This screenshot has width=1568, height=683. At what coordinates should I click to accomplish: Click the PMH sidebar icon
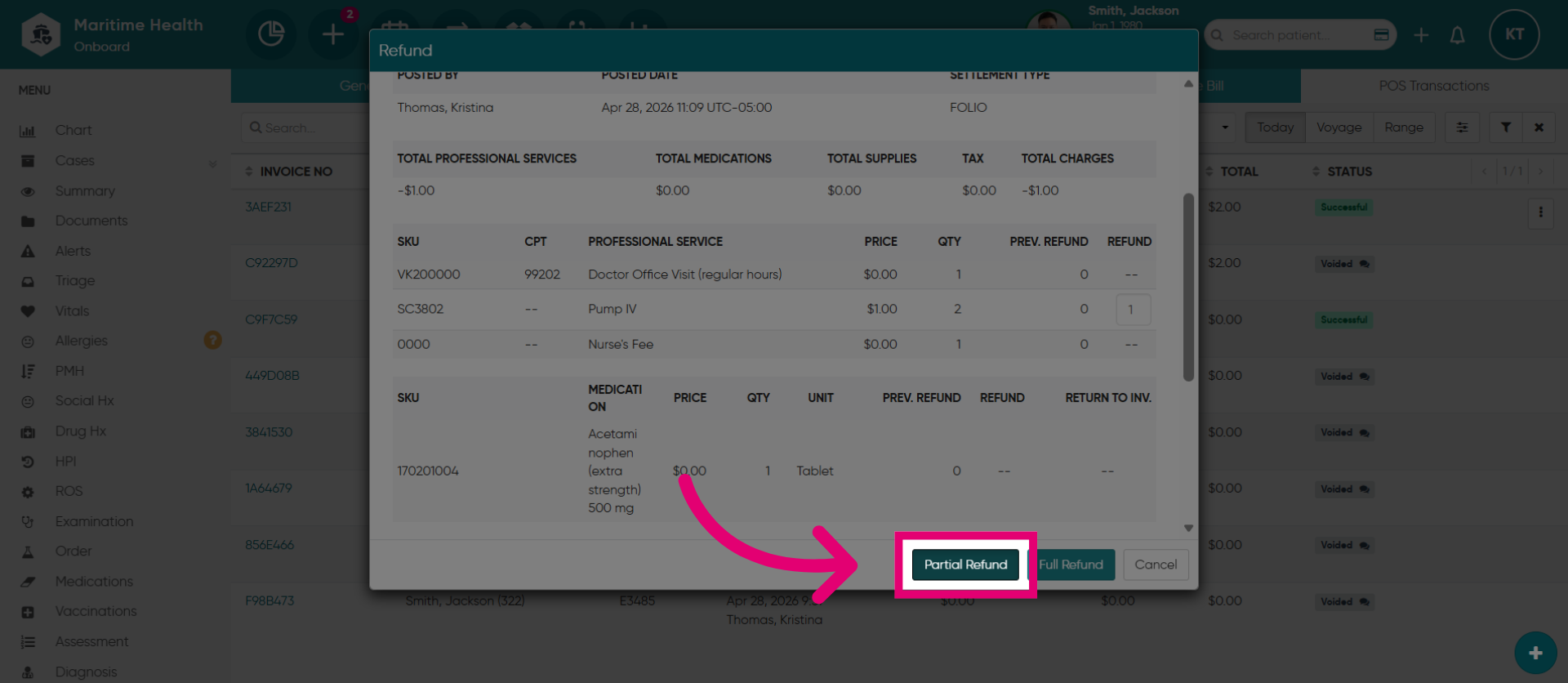[x=28, y=371]
